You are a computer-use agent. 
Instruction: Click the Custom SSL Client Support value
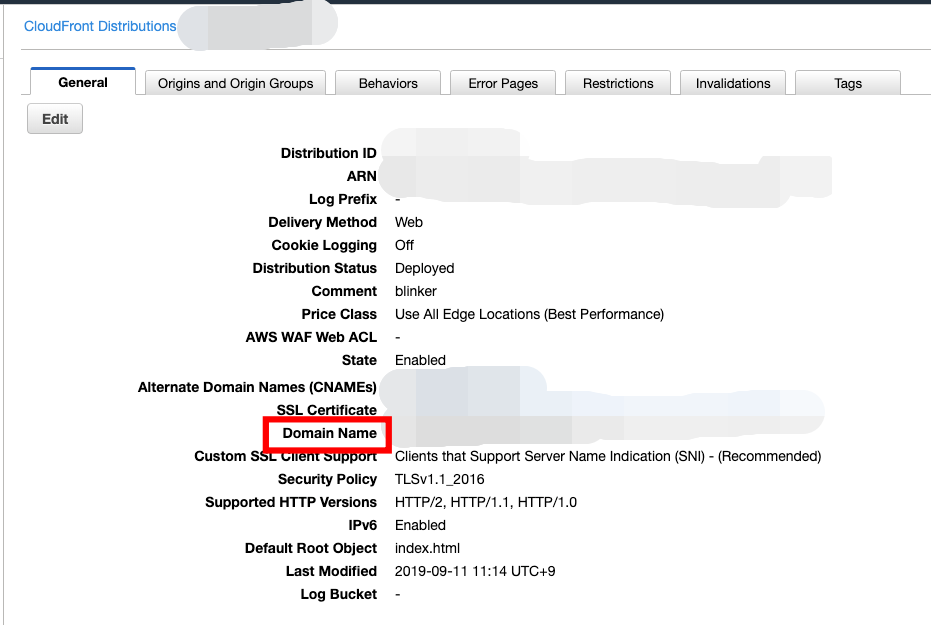(607, 456)
